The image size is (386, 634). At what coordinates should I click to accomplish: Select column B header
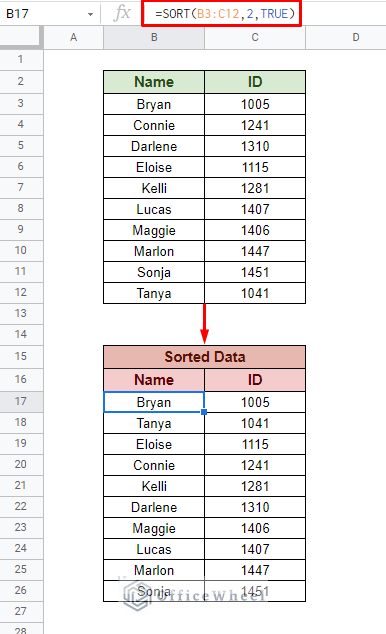point(154,38)
